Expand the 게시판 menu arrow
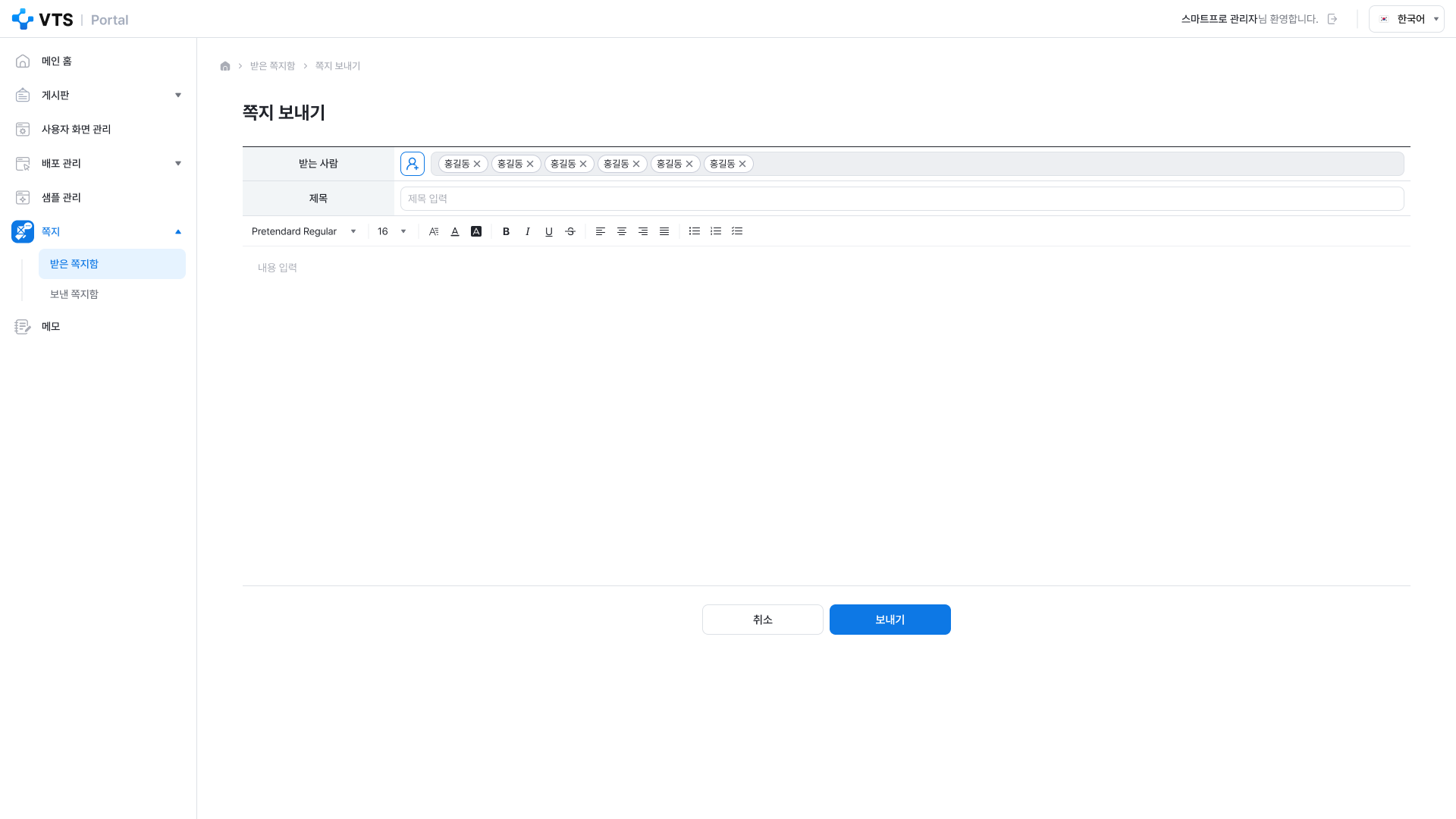This screenshot has height=819, width=1456. 178,95
